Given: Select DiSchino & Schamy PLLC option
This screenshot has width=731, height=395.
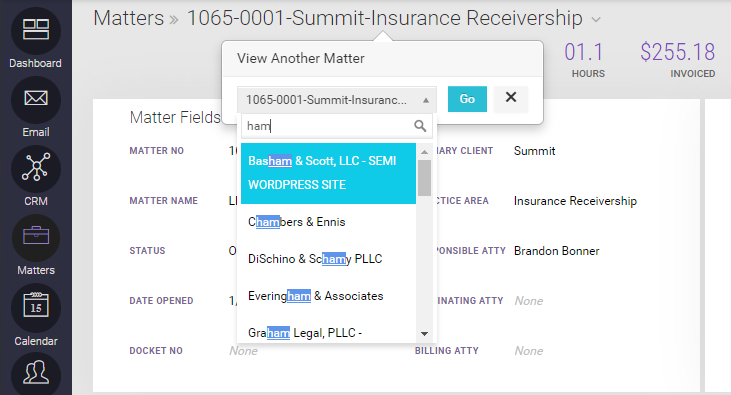Looking at the screenshot, I should (x=328, y=259).
